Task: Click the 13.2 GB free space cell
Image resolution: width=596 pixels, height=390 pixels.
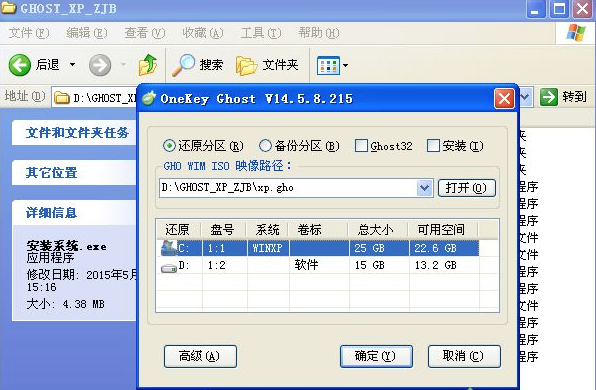Action: tap(444, 265)
